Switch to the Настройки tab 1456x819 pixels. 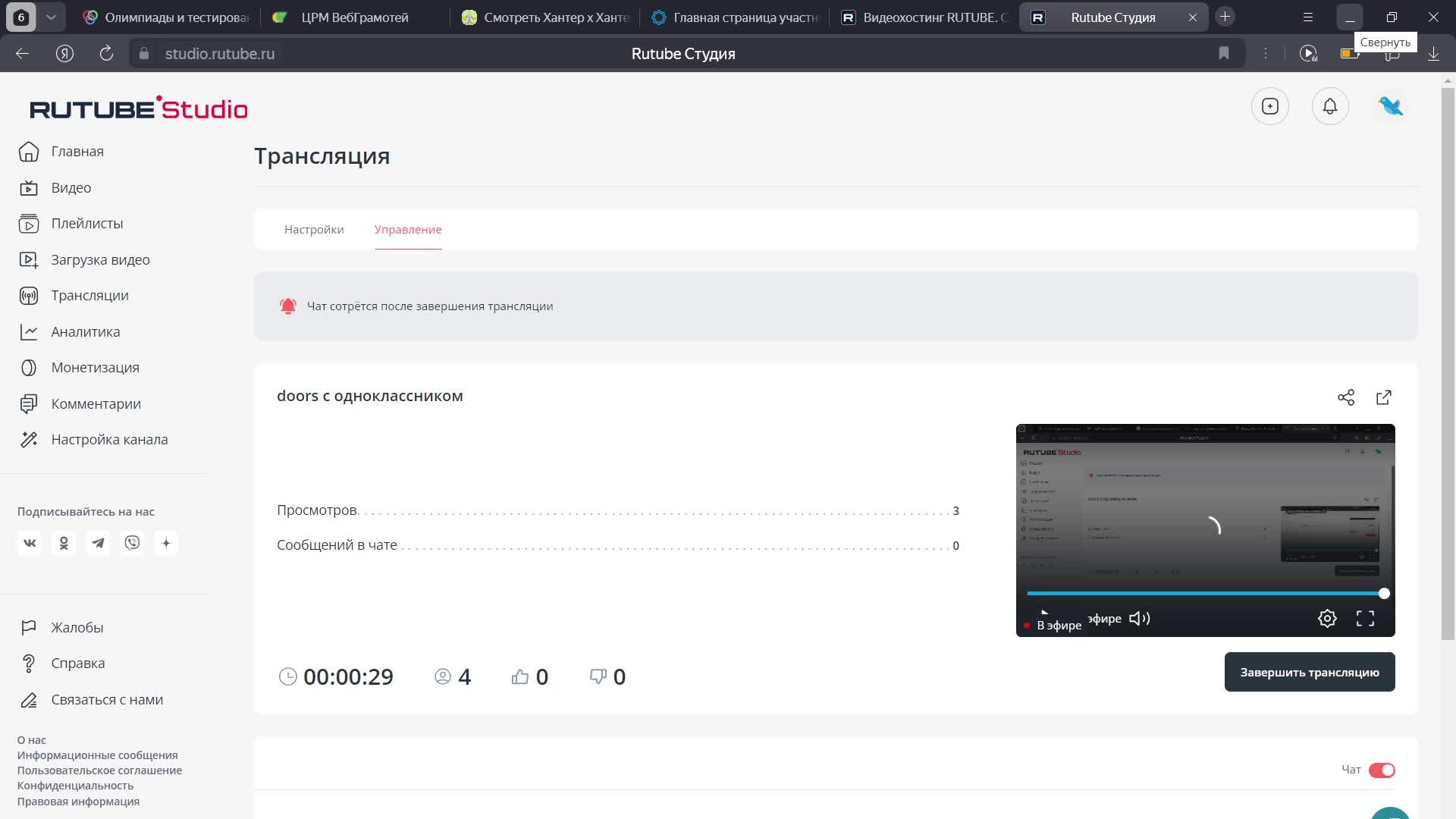pos(314,230)
